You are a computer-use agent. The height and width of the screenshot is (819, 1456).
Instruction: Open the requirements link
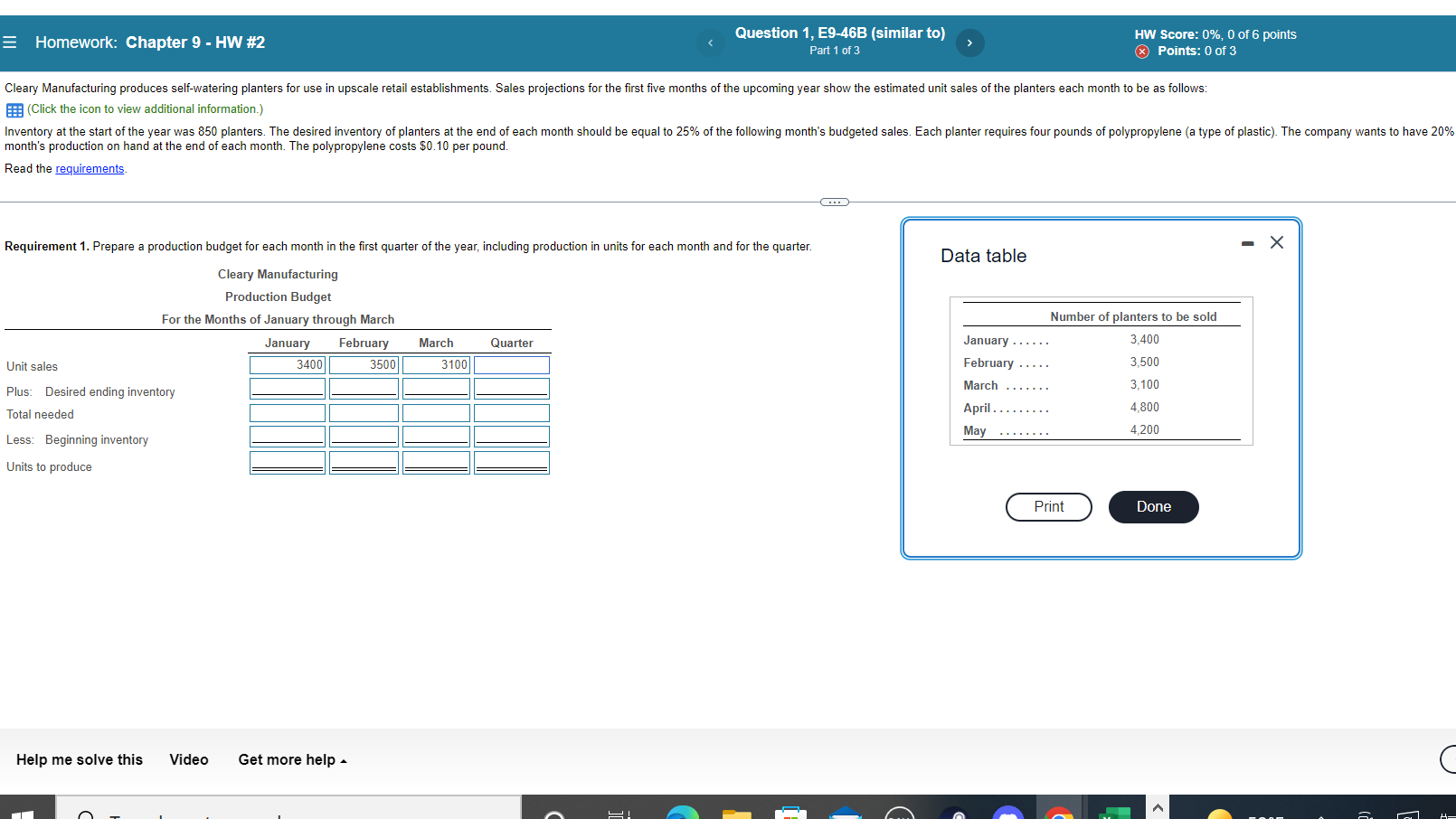pos(90,169)
